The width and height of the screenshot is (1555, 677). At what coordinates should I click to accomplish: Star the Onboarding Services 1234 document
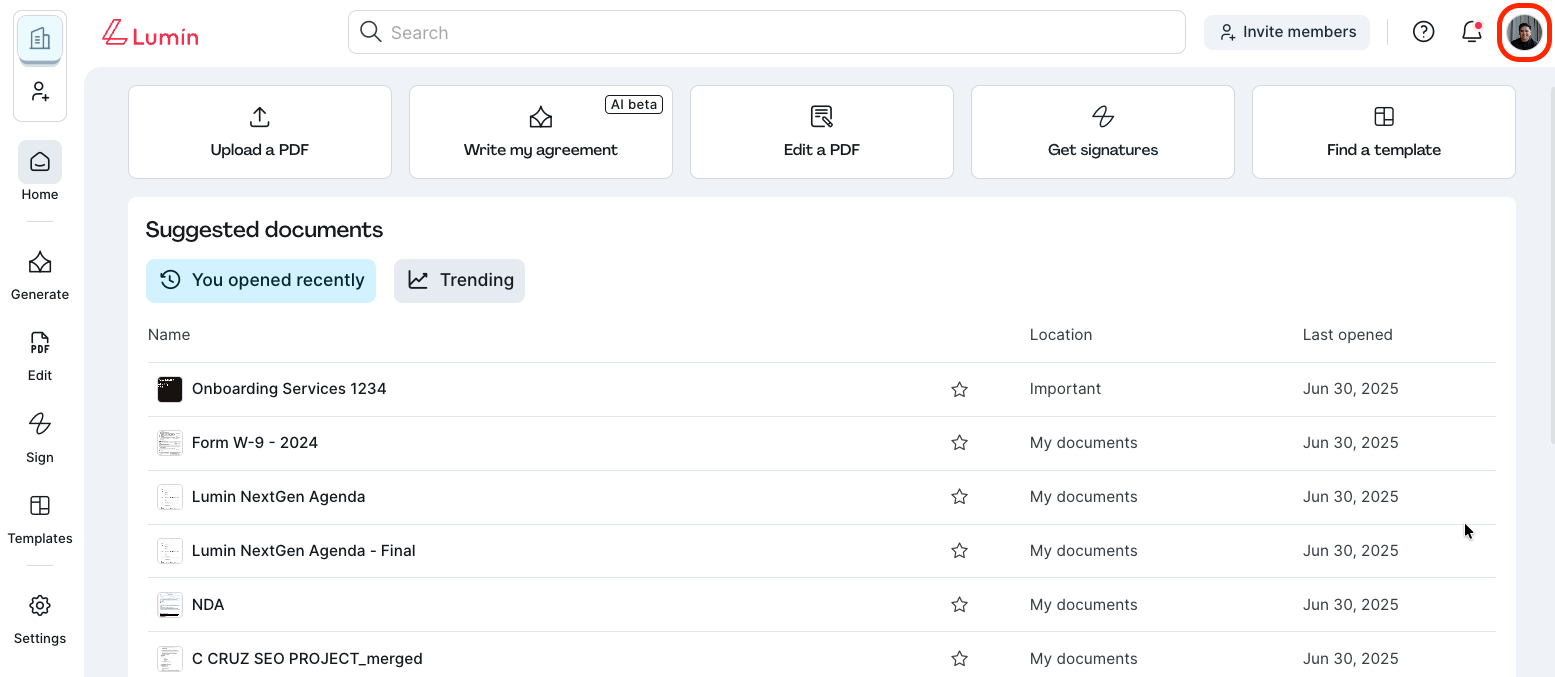pos(959,389)
